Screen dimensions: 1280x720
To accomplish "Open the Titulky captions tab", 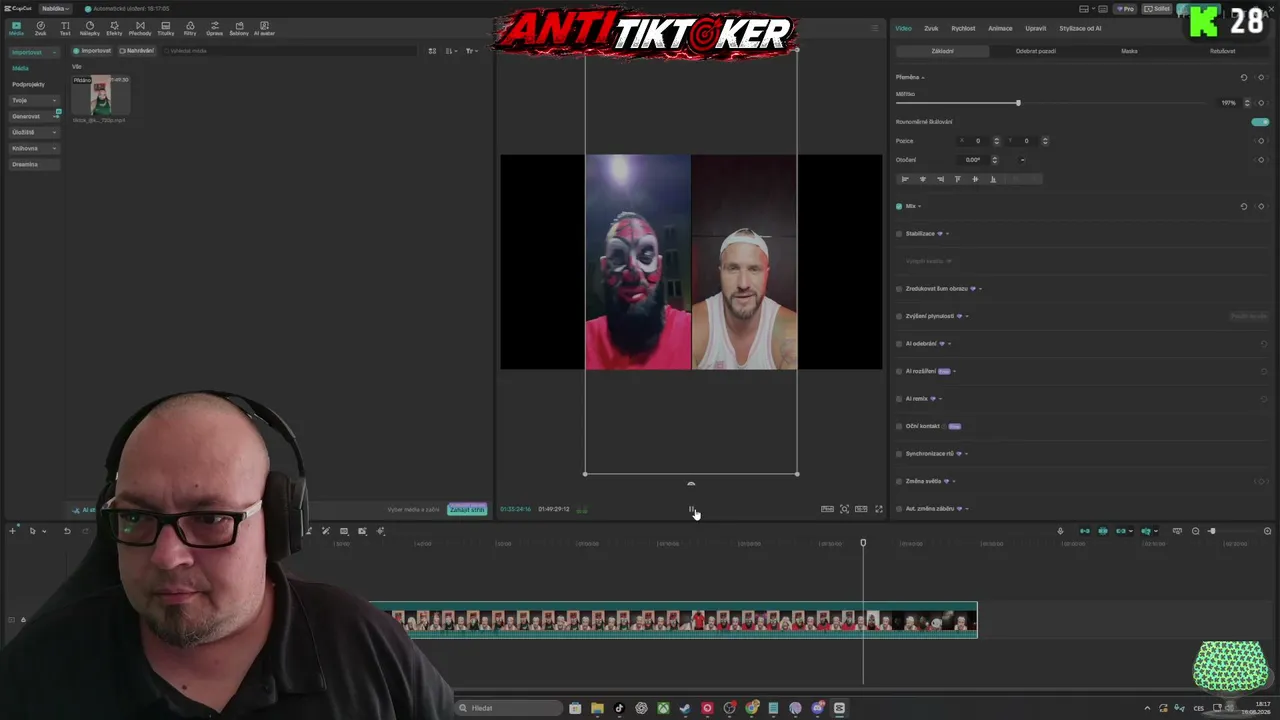I will tap(165, 28).
